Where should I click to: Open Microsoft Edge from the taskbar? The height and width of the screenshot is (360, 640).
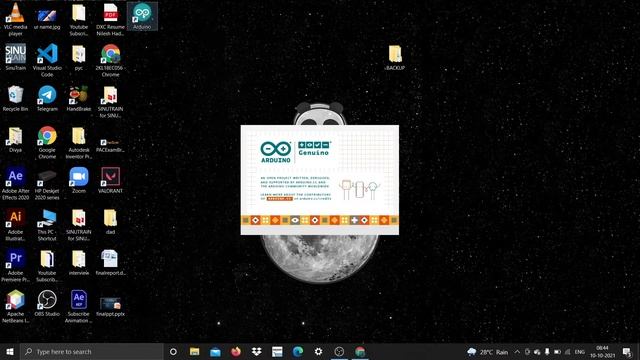point(298,351)
